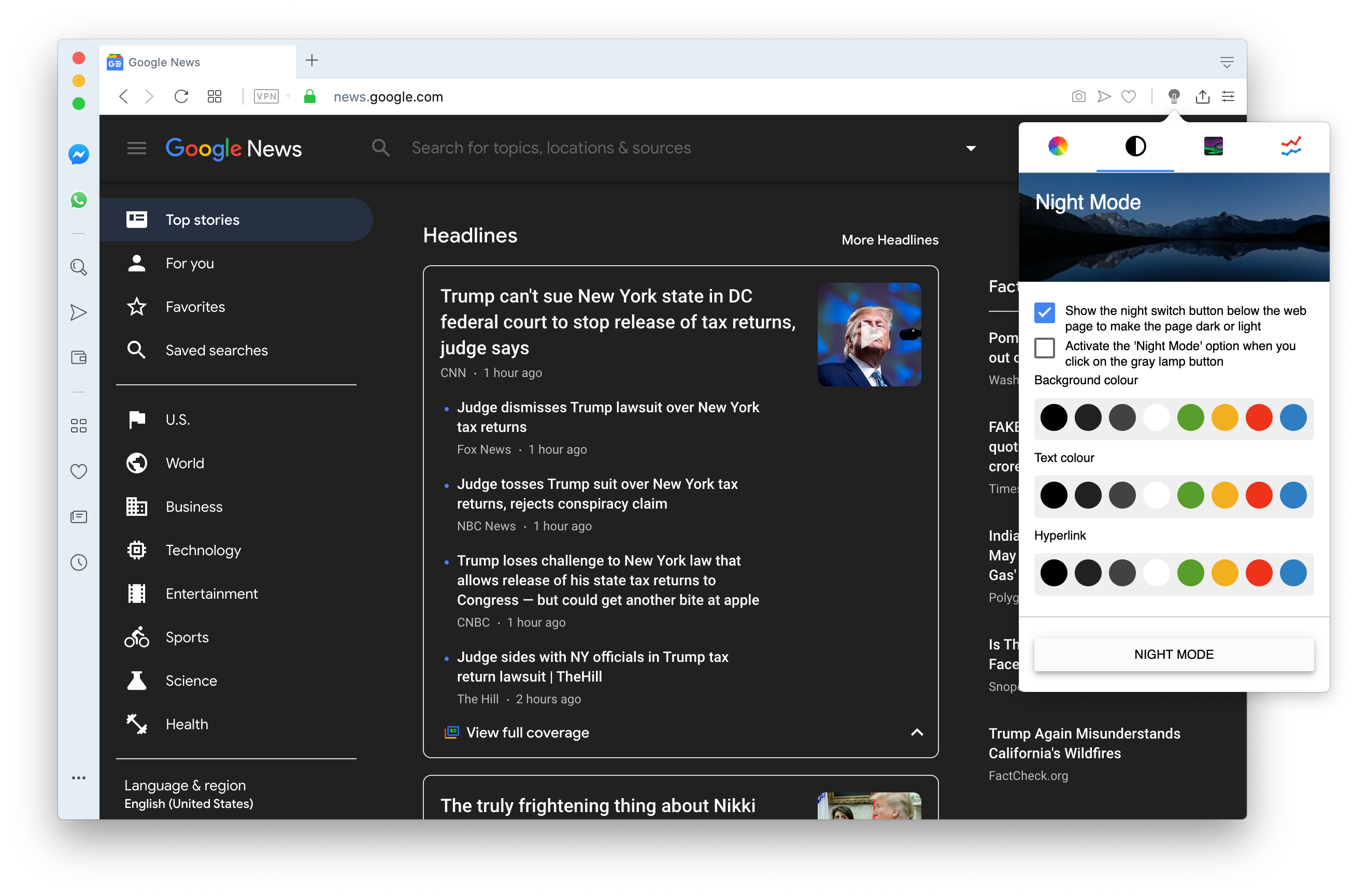Open History clock in sidebar

tap(79, 562)
